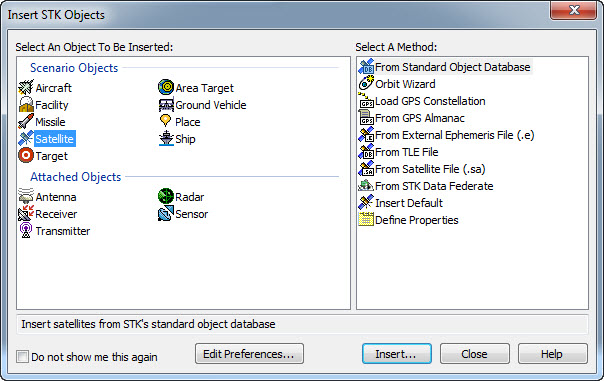Choose From Standard Object Database method text
This screenshot has height=381, width=604.
(x=453, y=67)
